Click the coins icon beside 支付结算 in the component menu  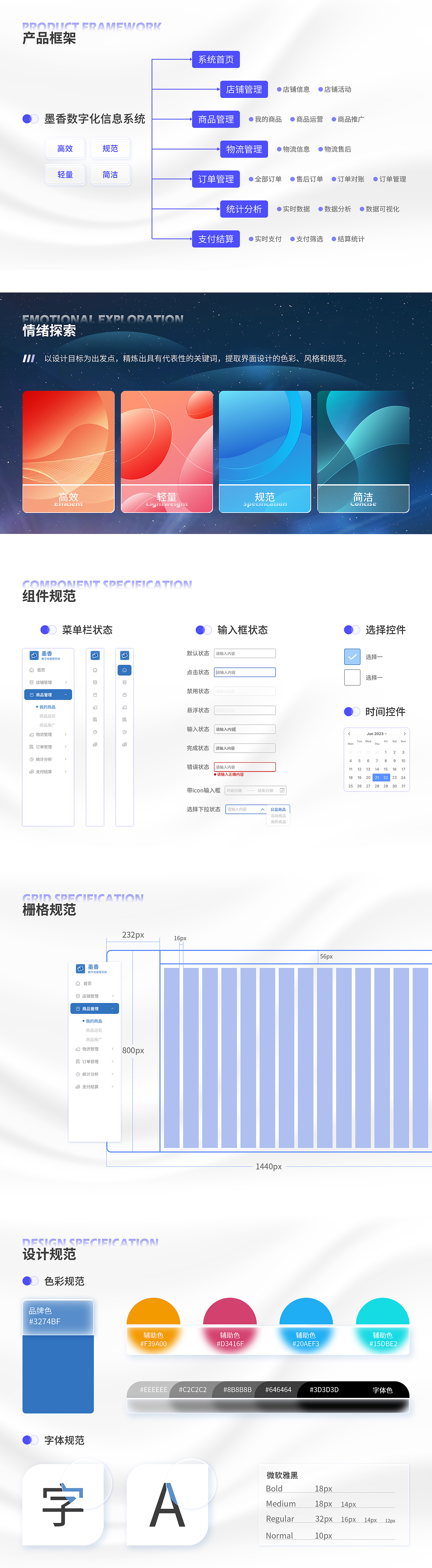32,771
